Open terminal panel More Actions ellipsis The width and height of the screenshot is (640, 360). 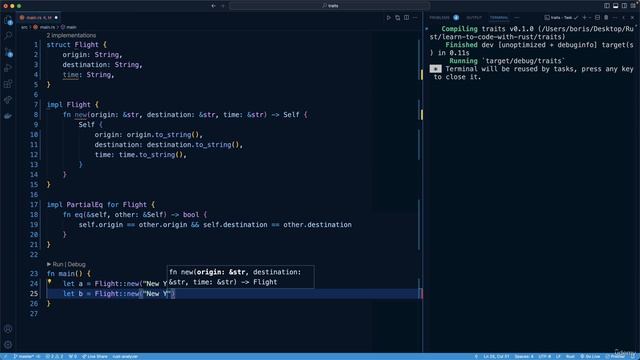[x=615, y=18]
